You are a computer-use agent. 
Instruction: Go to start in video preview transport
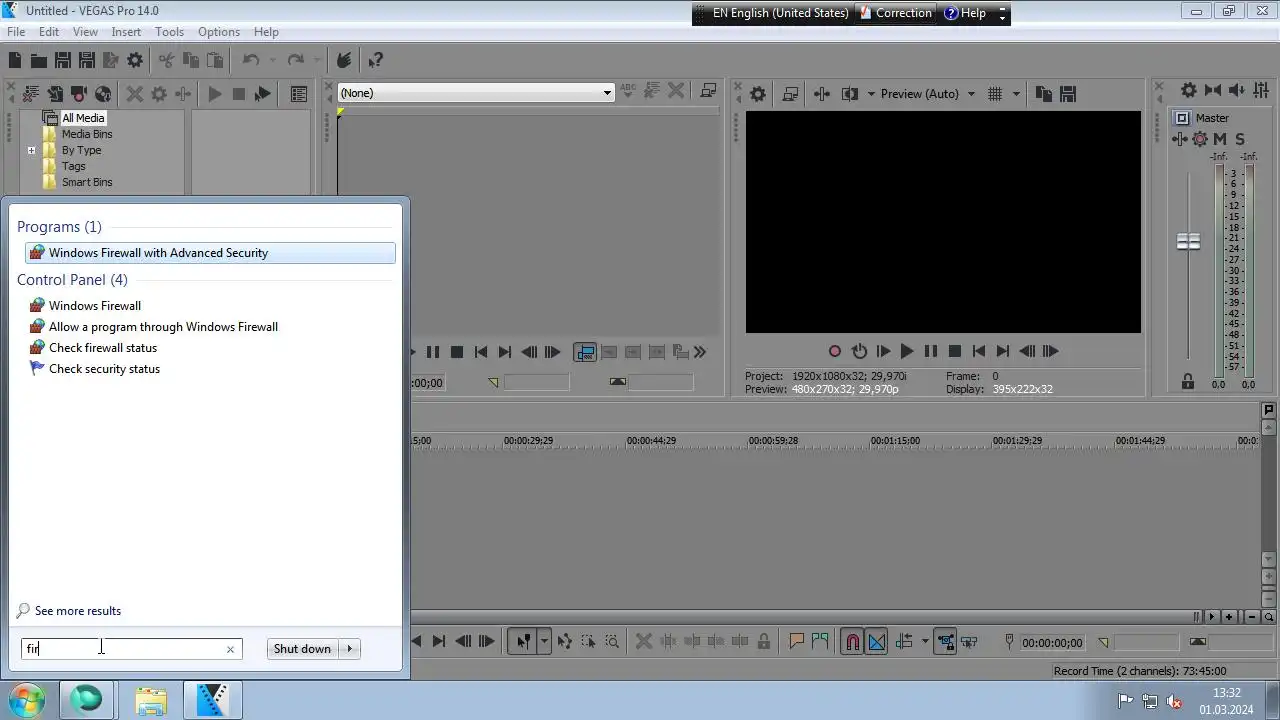[x=979, y=351]
